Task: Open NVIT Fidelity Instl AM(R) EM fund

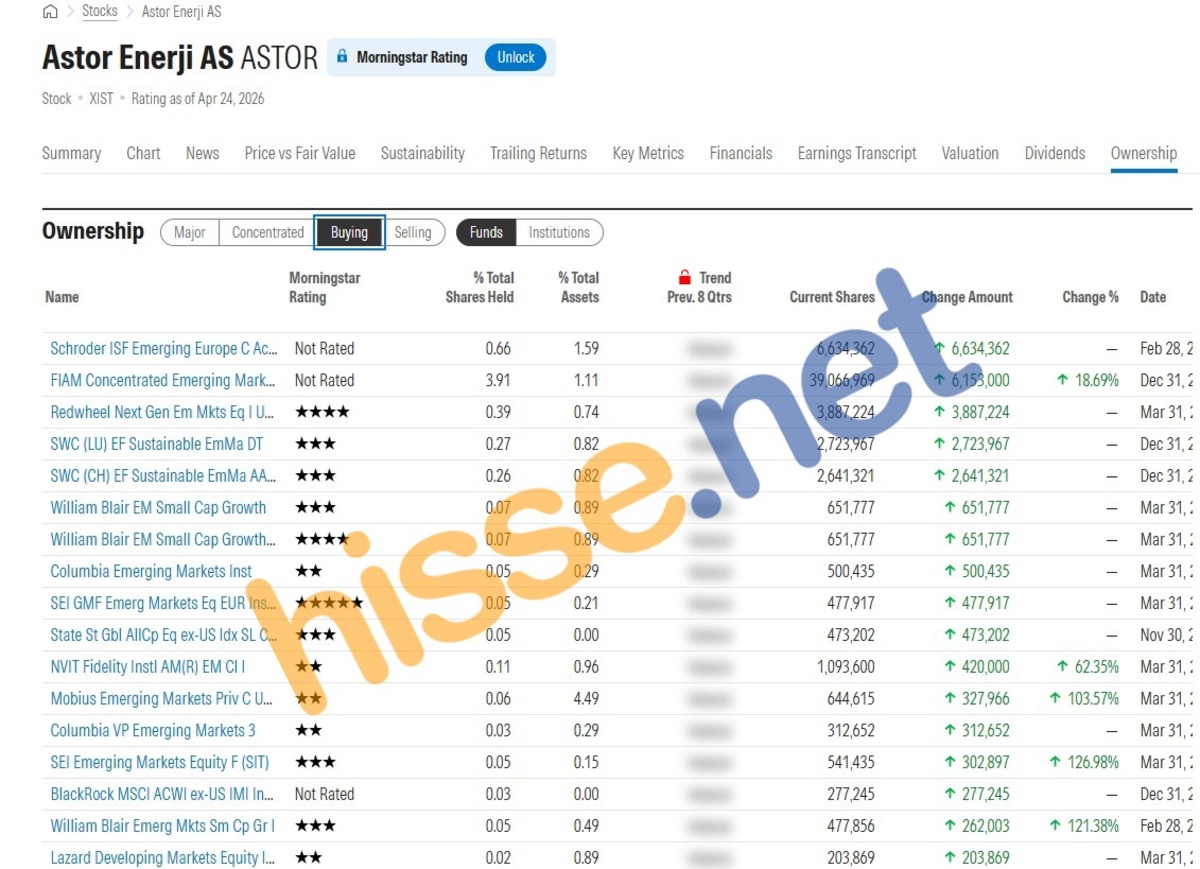Action: point(148,667)
